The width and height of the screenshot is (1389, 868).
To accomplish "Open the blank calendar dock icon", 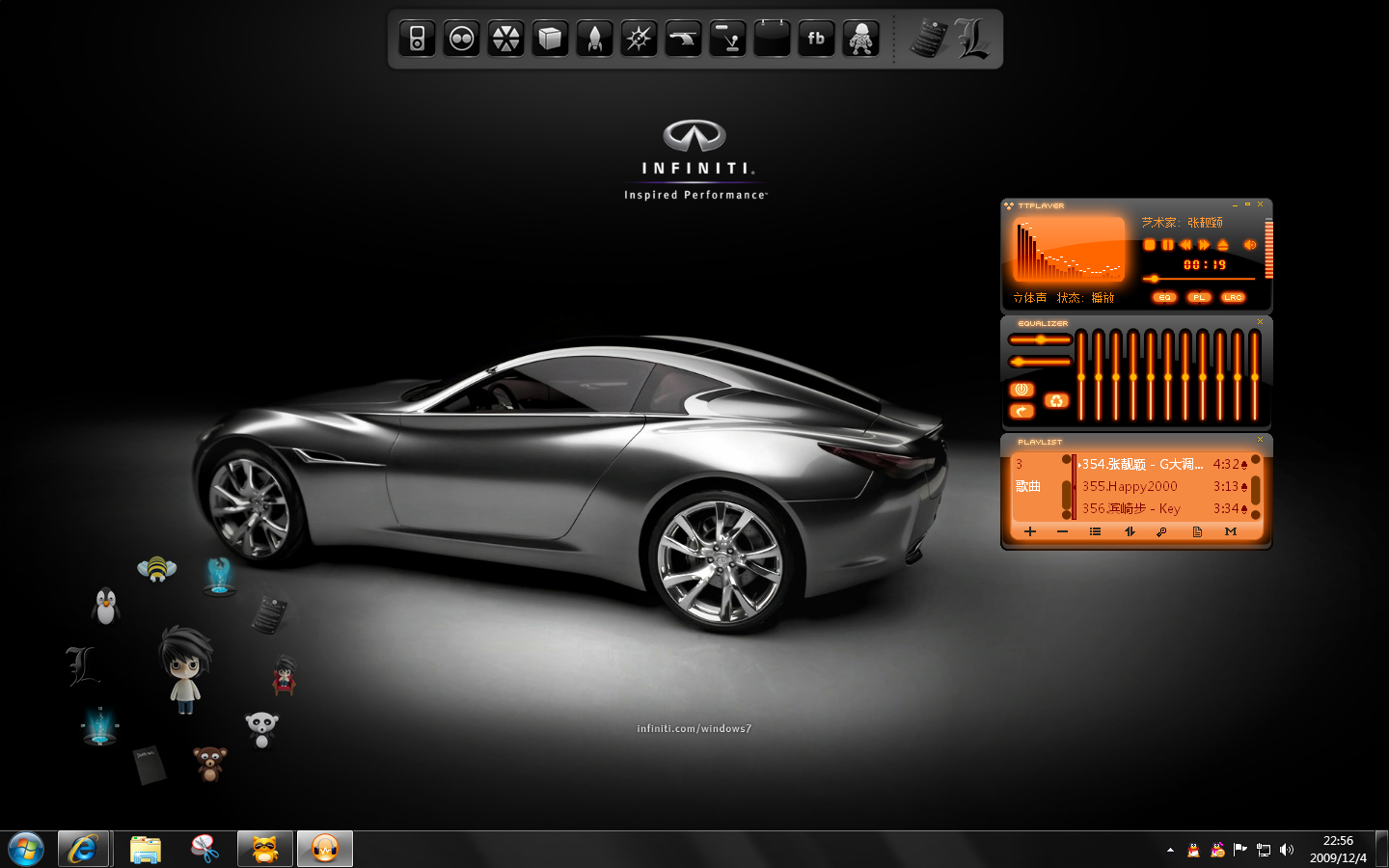I will [x=772, y=39].
